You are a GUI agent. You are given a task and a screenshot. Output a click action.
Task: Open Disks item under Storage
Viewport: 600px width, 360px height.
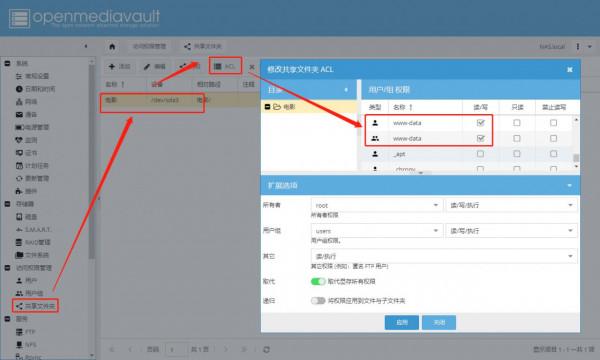coord(26,217)
